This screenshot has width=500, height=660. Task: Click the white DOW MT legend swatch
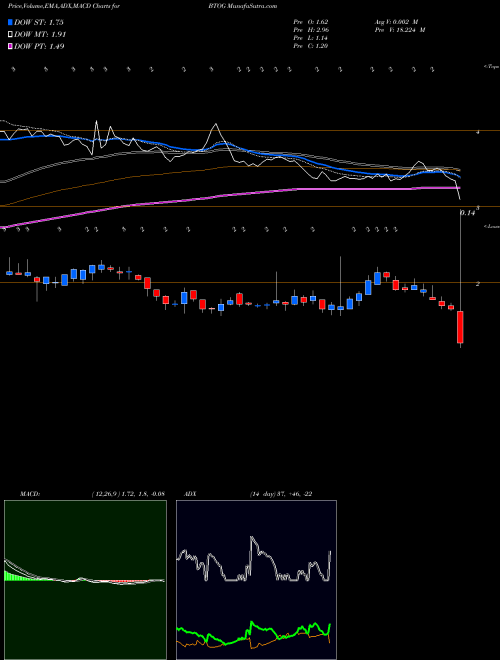11,35
